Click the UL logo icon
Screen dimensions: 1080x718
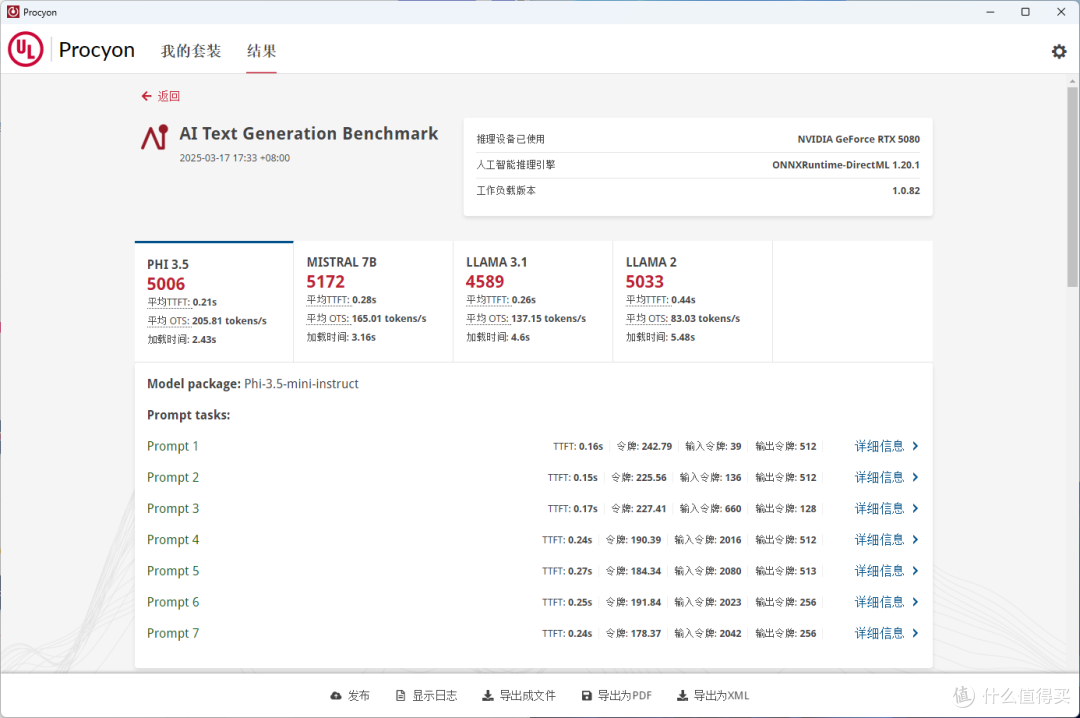click(25, 50)
